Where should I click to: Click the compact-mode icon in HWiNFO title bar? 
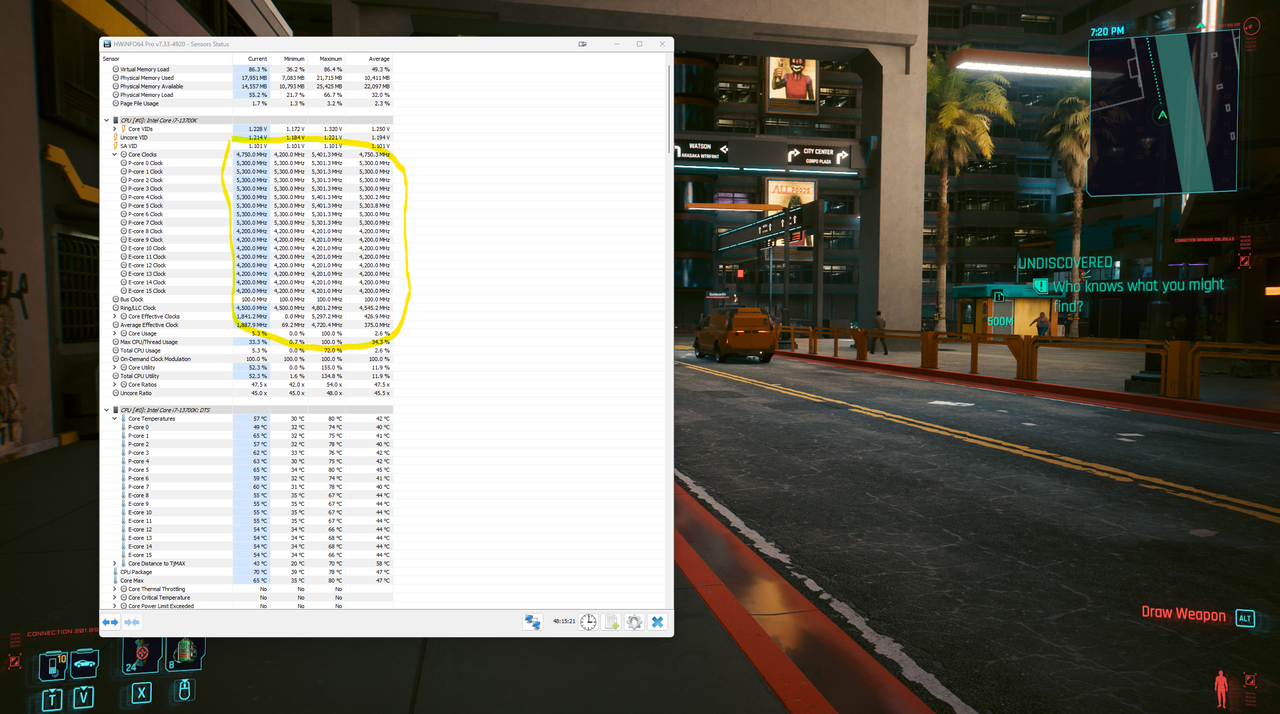point(583,44)
